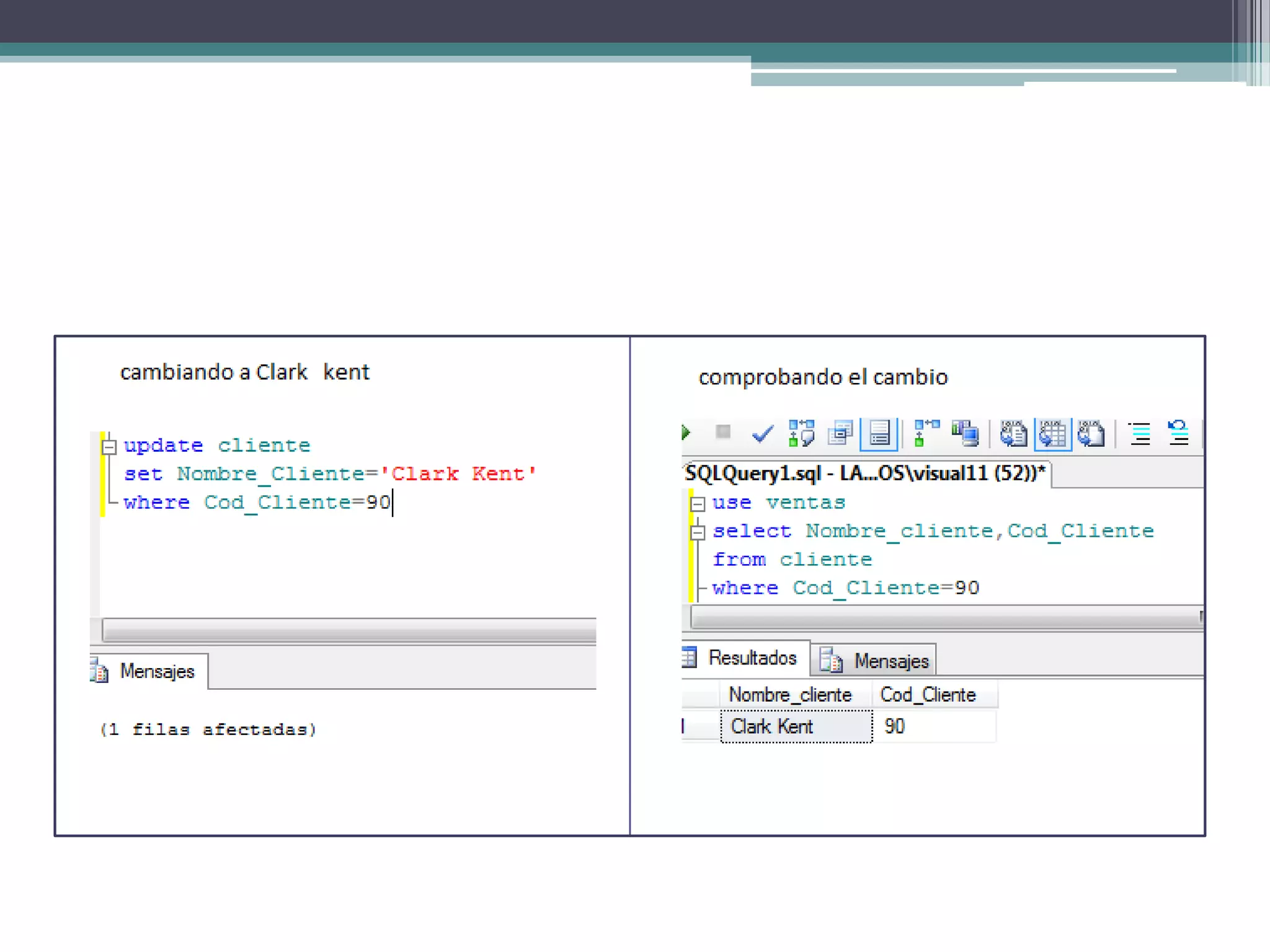The height and width of the screenshot is (952, 1270).
Task: Click the blue Parse checkmark icon
Action: coord(762,433)
